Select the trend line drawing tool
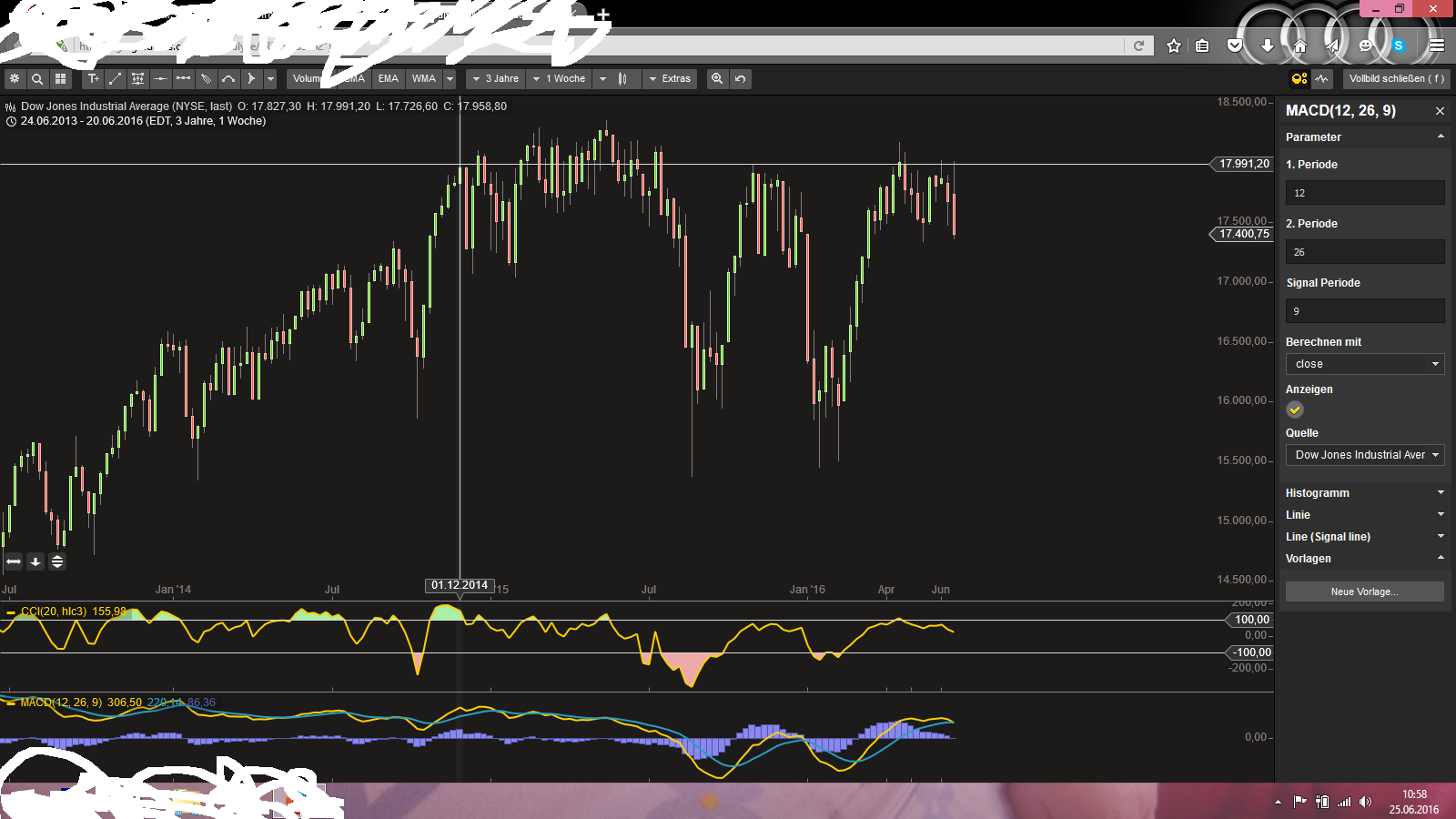Viewport: 1456px width, 819px height. 116,79
